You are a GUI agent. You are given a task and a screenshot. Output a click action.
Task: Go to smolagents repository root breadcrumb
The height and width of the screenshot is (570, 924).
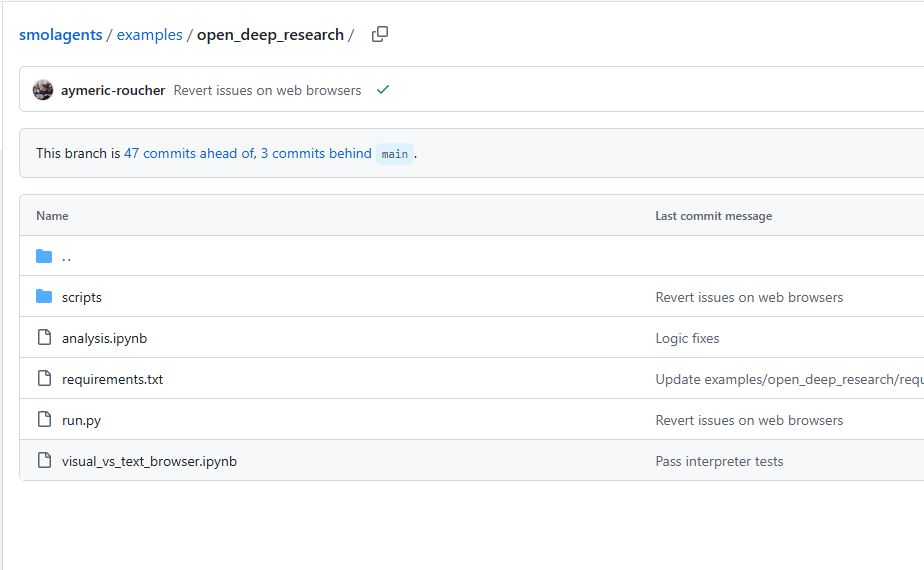click(x=60, y=35)
